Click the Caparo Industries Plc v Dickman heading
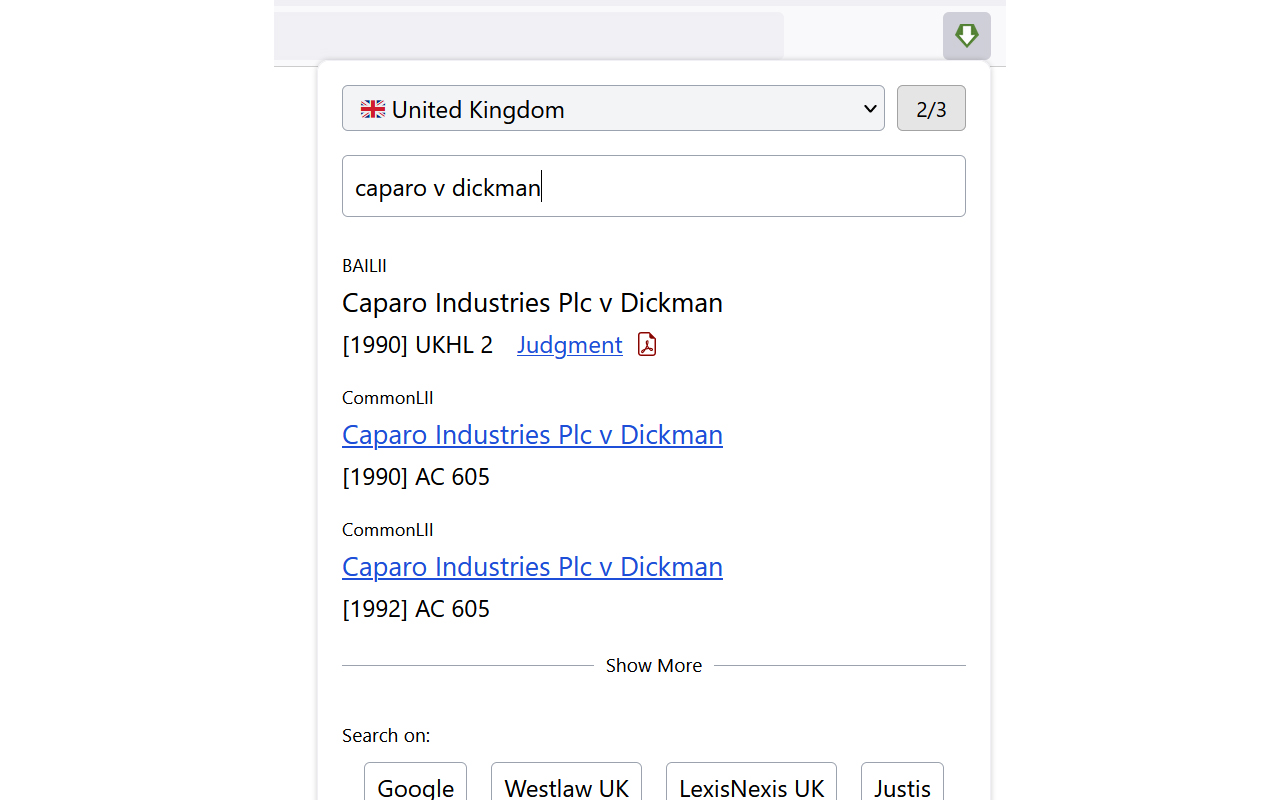The width and height of the screenshot is (1280, 800). (532, 302)
